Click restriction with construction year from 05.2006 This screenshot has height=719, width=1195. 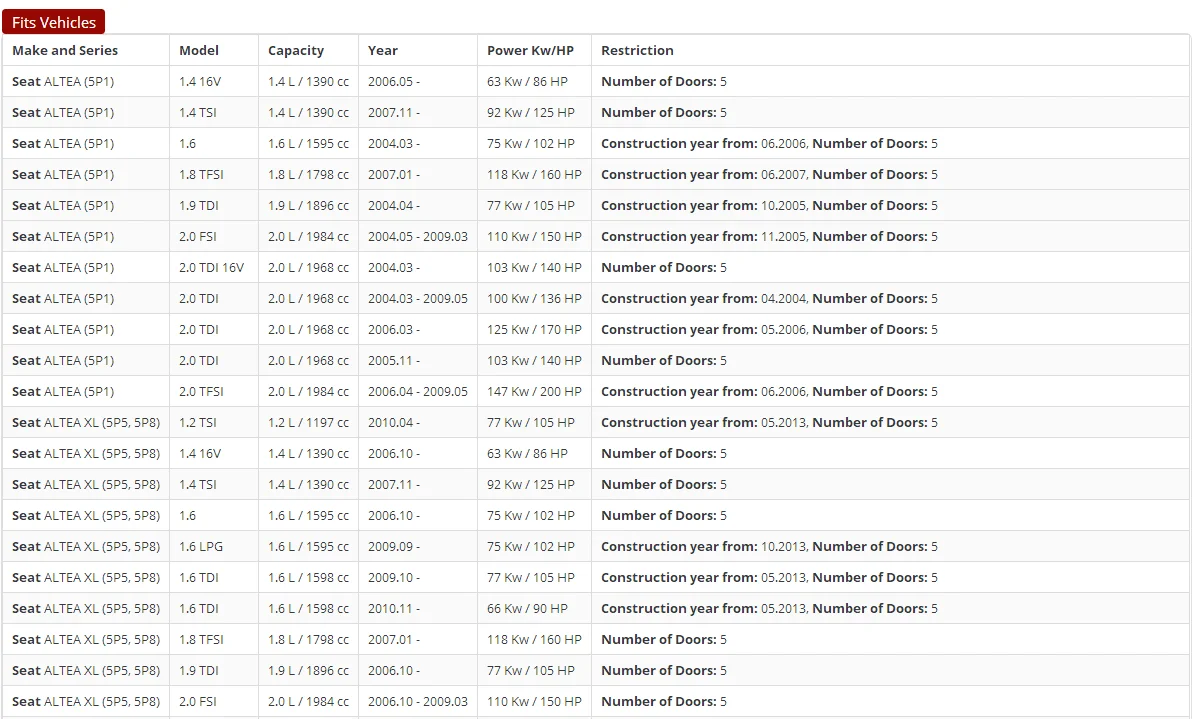[769, 330]
